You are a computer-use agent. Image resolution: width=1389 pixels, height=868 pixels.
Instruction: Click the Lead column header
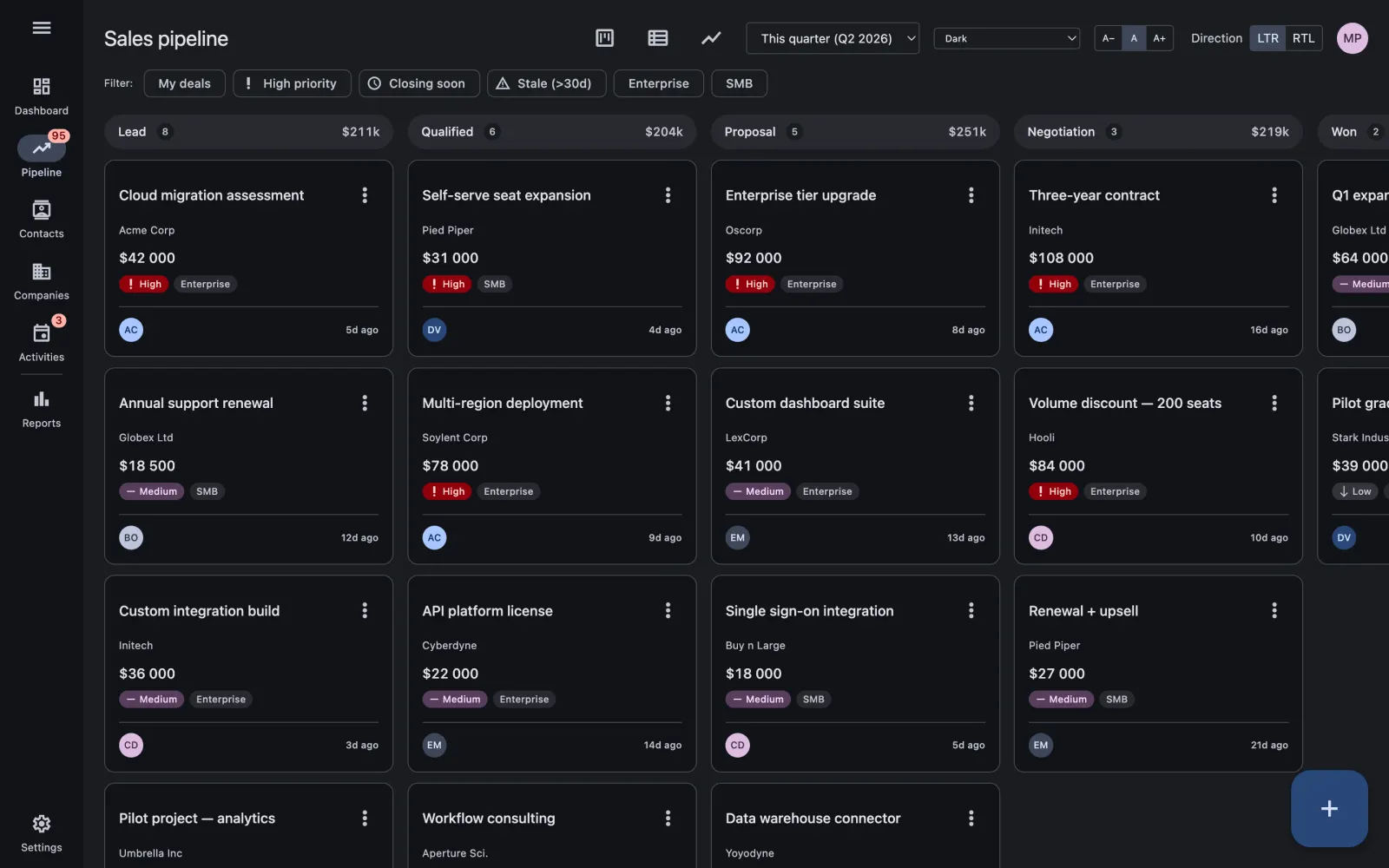[248, 132]
